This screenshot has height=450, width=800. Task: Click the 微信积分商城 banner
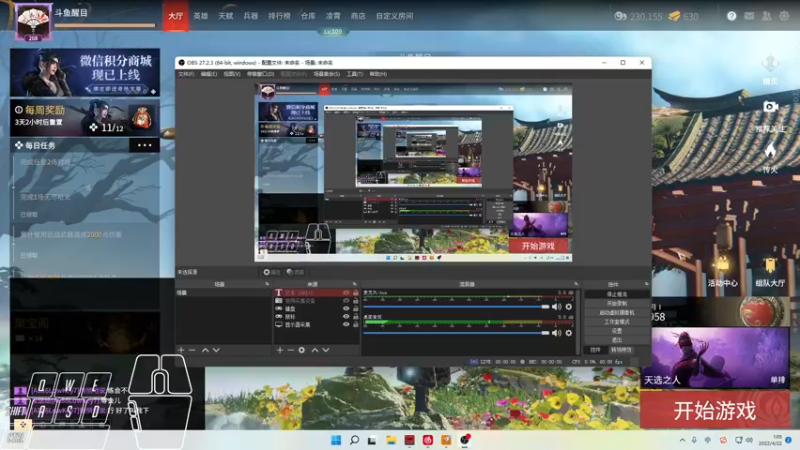85,72
